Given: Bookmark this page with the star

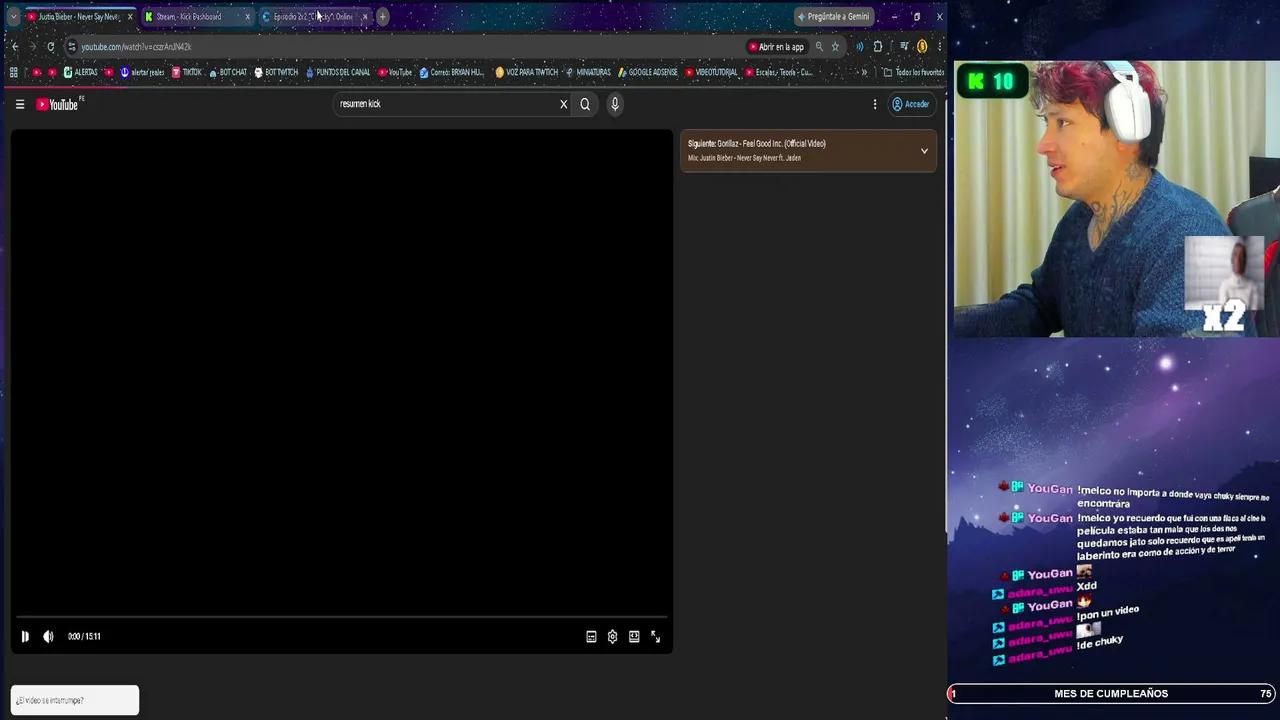Looking at the screenshot, I should pos(835,47).
